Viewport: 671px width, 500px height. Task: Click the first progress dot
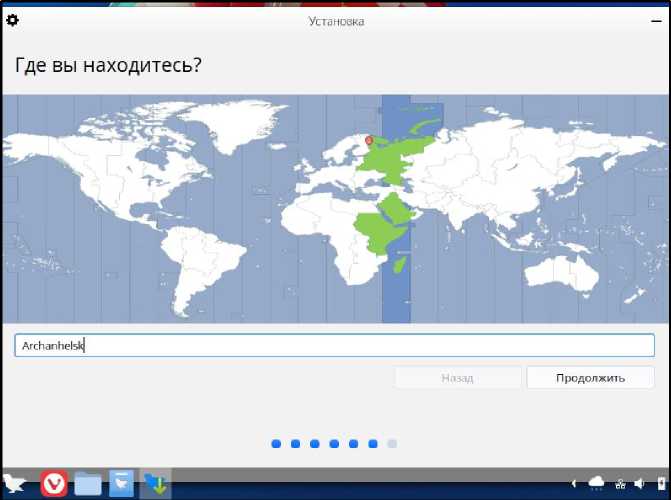click(276, 443)
